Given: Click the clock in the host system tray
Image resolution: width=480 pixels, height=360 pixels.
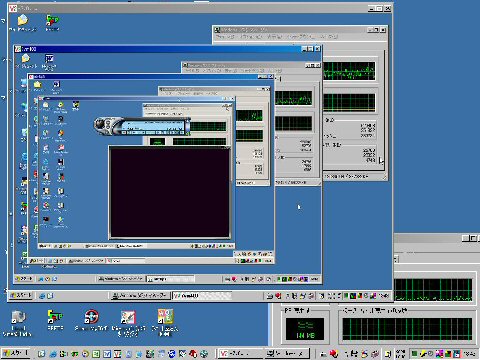Looking at the screenshot, I should 470,353.
